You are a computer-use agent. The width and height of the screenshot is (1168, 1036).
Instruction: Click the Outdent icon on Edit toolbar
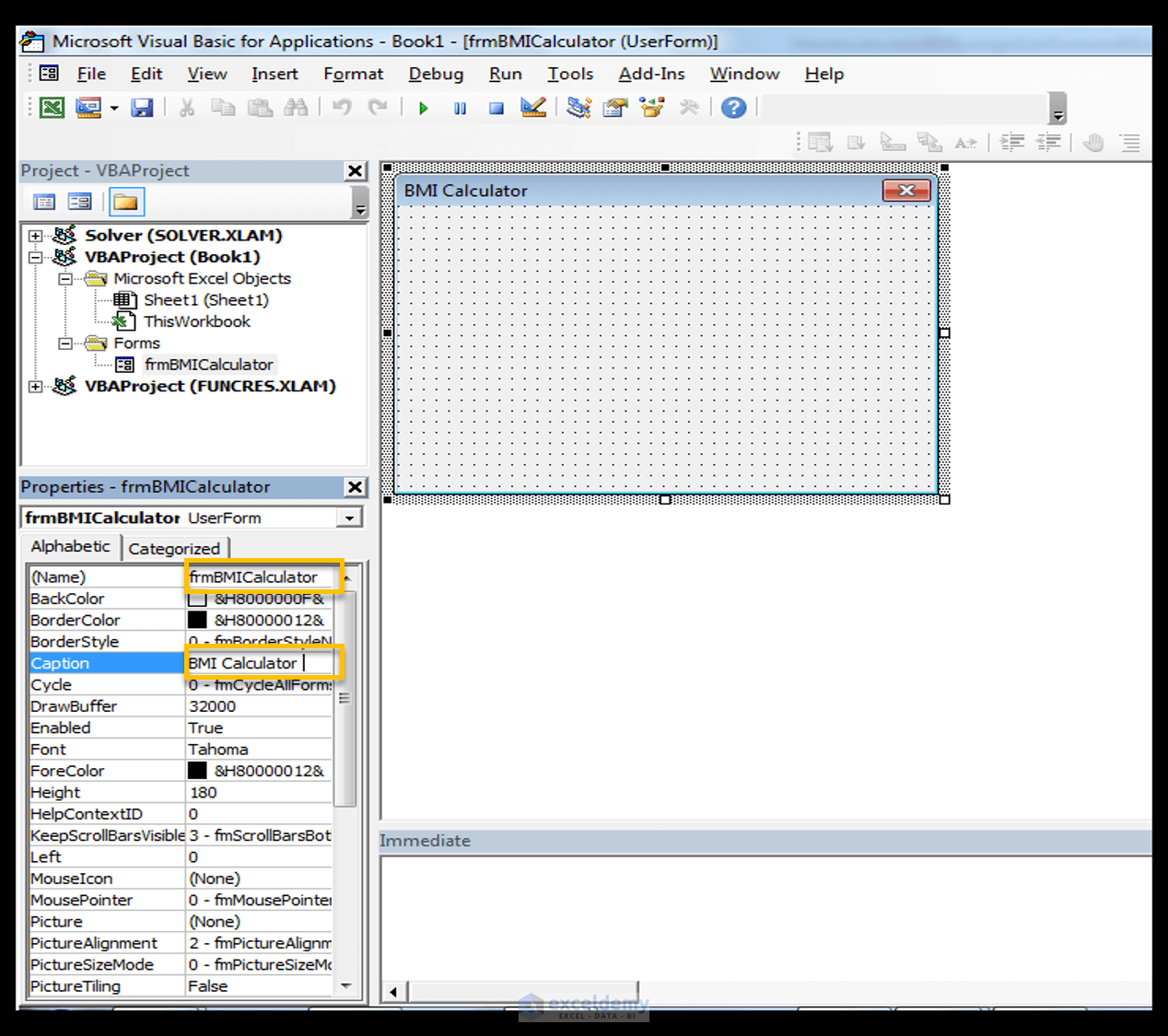tap(1049, 142)
